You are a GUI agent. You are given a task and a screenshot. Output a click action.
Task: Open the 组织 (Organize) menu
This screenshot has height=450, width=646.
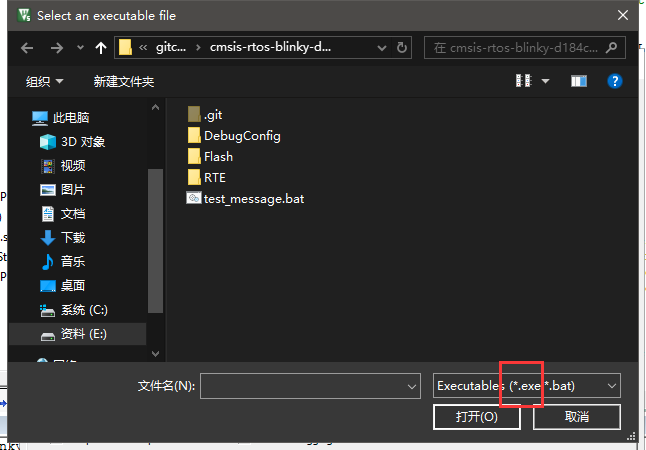tap(44, 81)
